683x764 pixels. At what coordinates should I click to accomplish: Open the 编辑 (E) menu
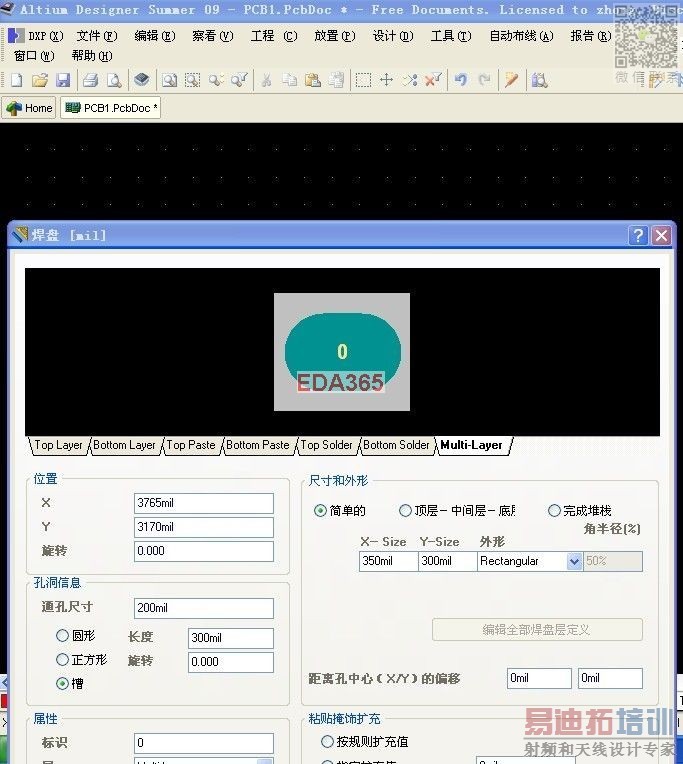coord(155,36)
